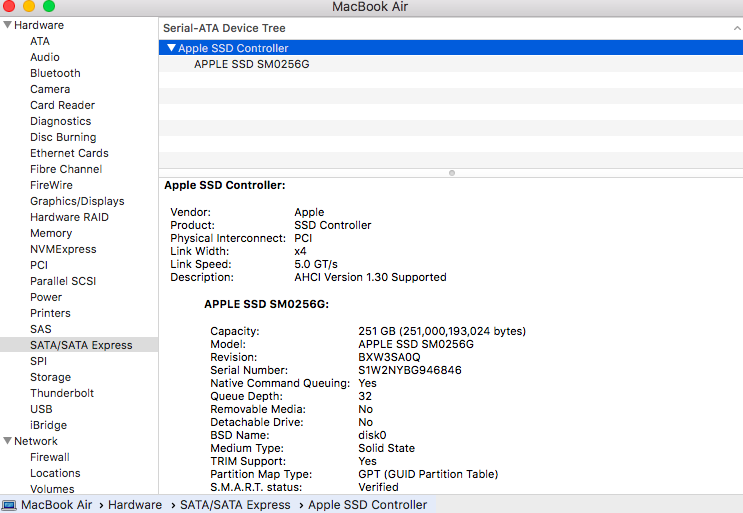
Task: Click MacBook Air in the path bar
Action: [56, 505]
